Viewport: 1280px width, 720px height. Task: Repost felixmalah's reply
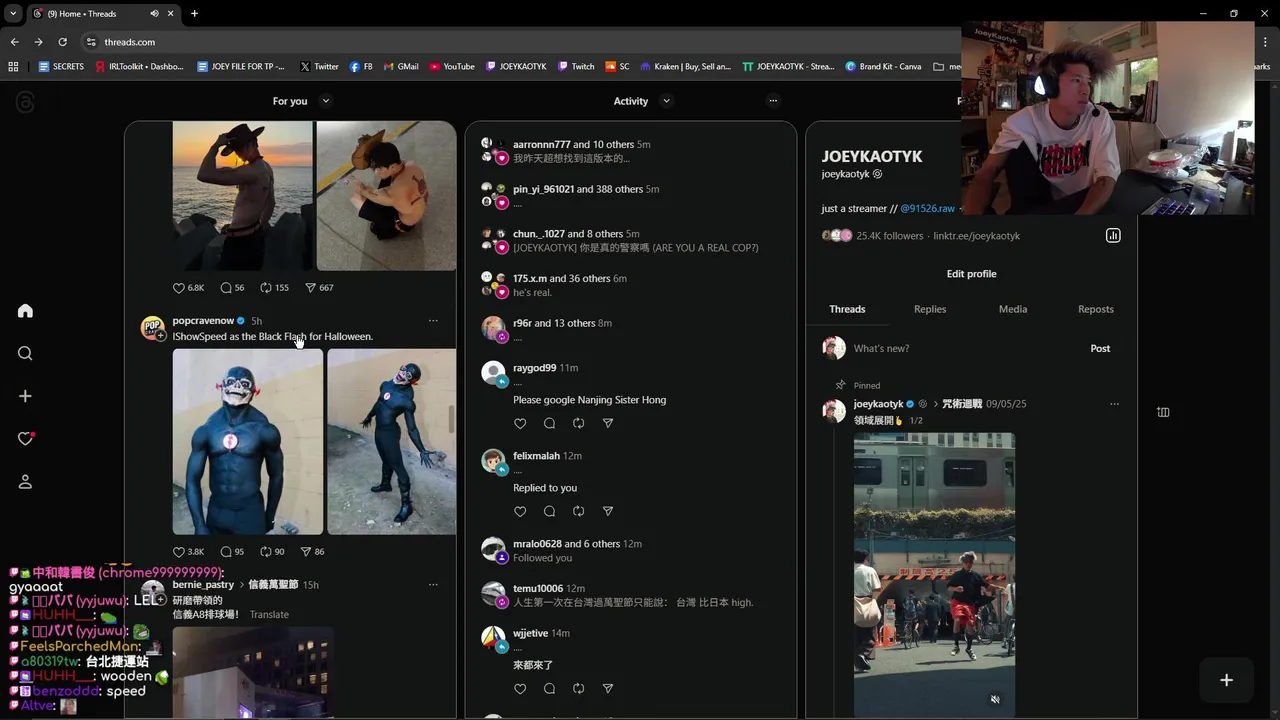click(x=578, y=512)
